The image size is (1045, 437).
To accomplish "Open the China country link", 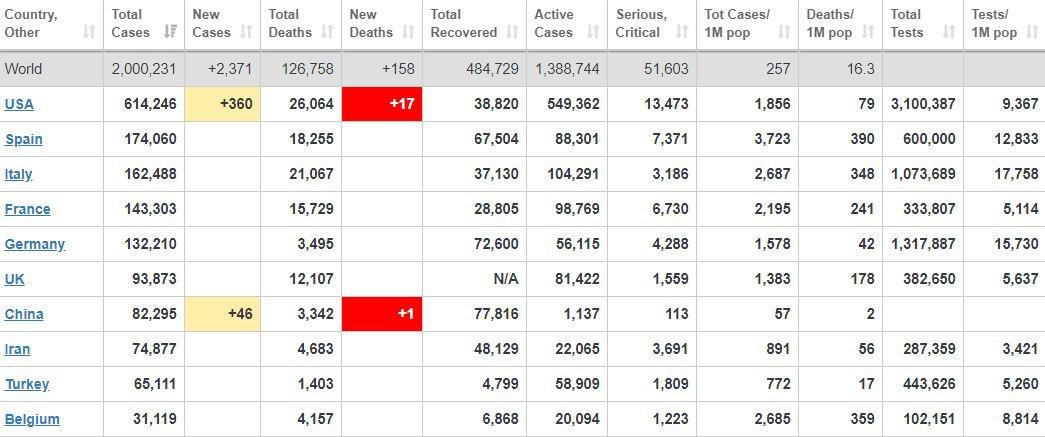I will 24,314.
